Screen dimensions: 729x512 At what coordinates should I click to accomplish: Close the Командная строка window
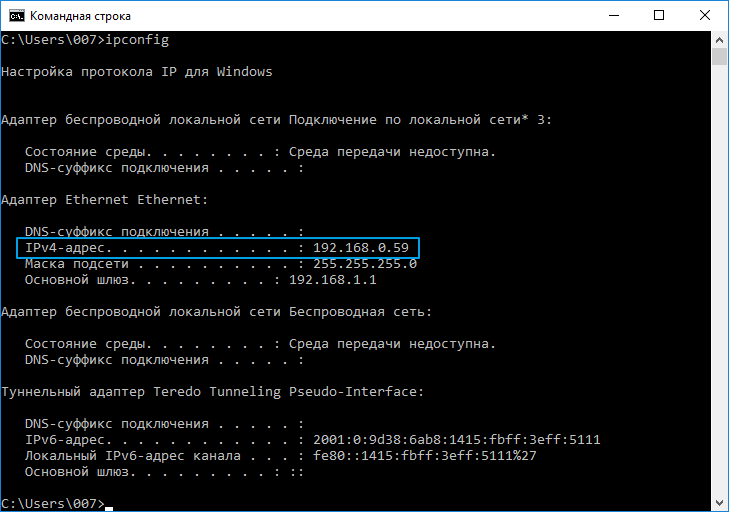pos(704,16)
